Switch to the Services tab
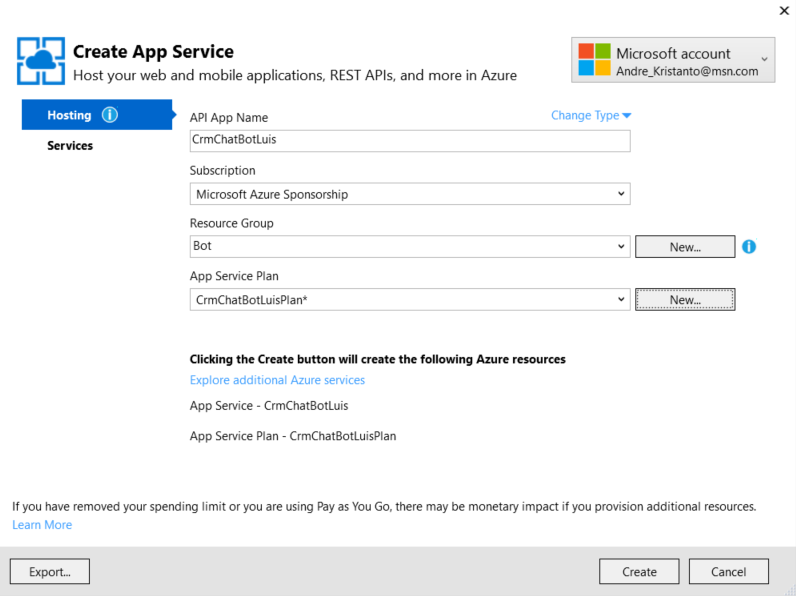 click(x=70, y=146)
